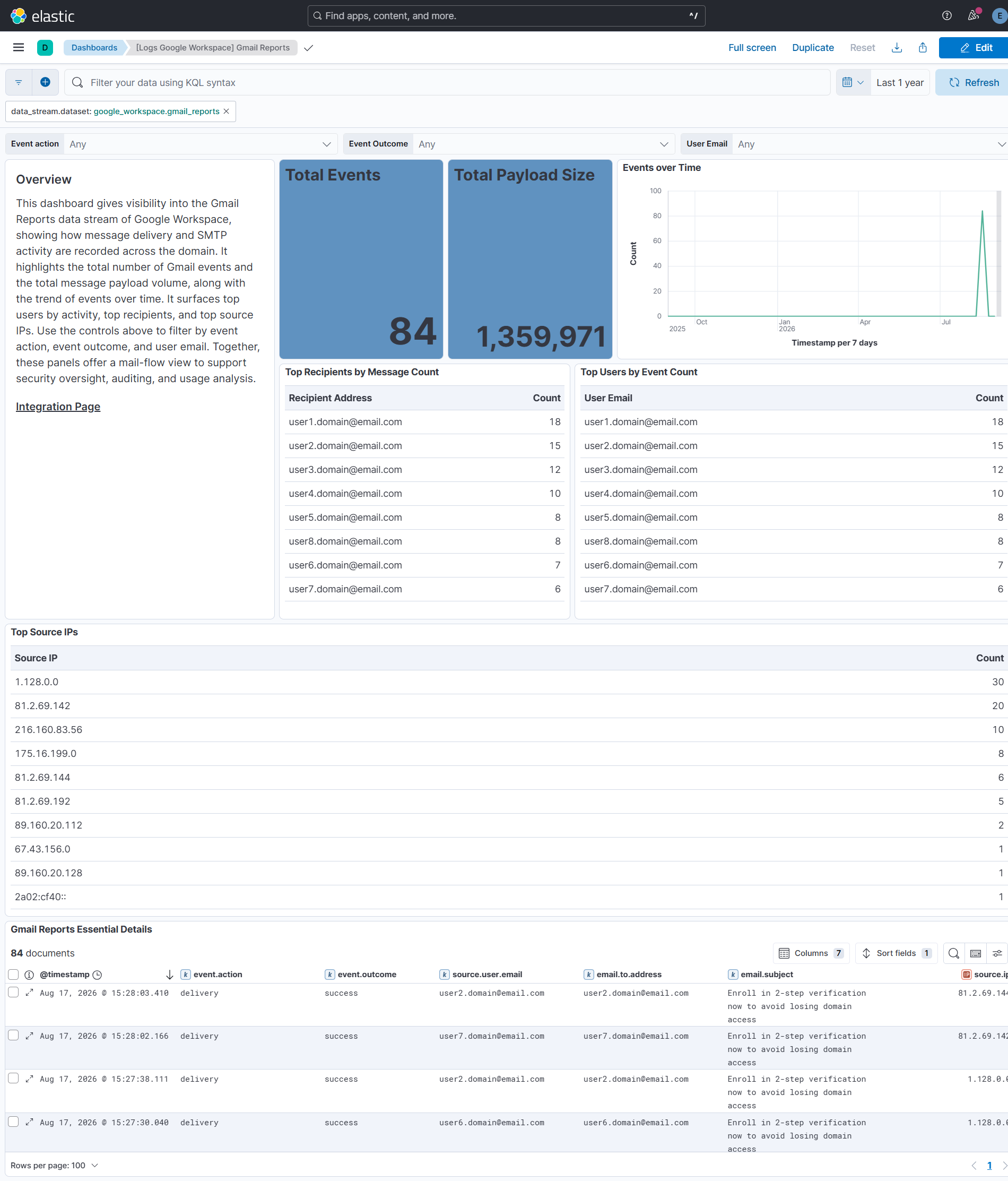Image resolution: width=1008 pixels, height=1181 pixels.
Task: Open the newsfeed notifications icon
Action: click(x=973, y=16)
